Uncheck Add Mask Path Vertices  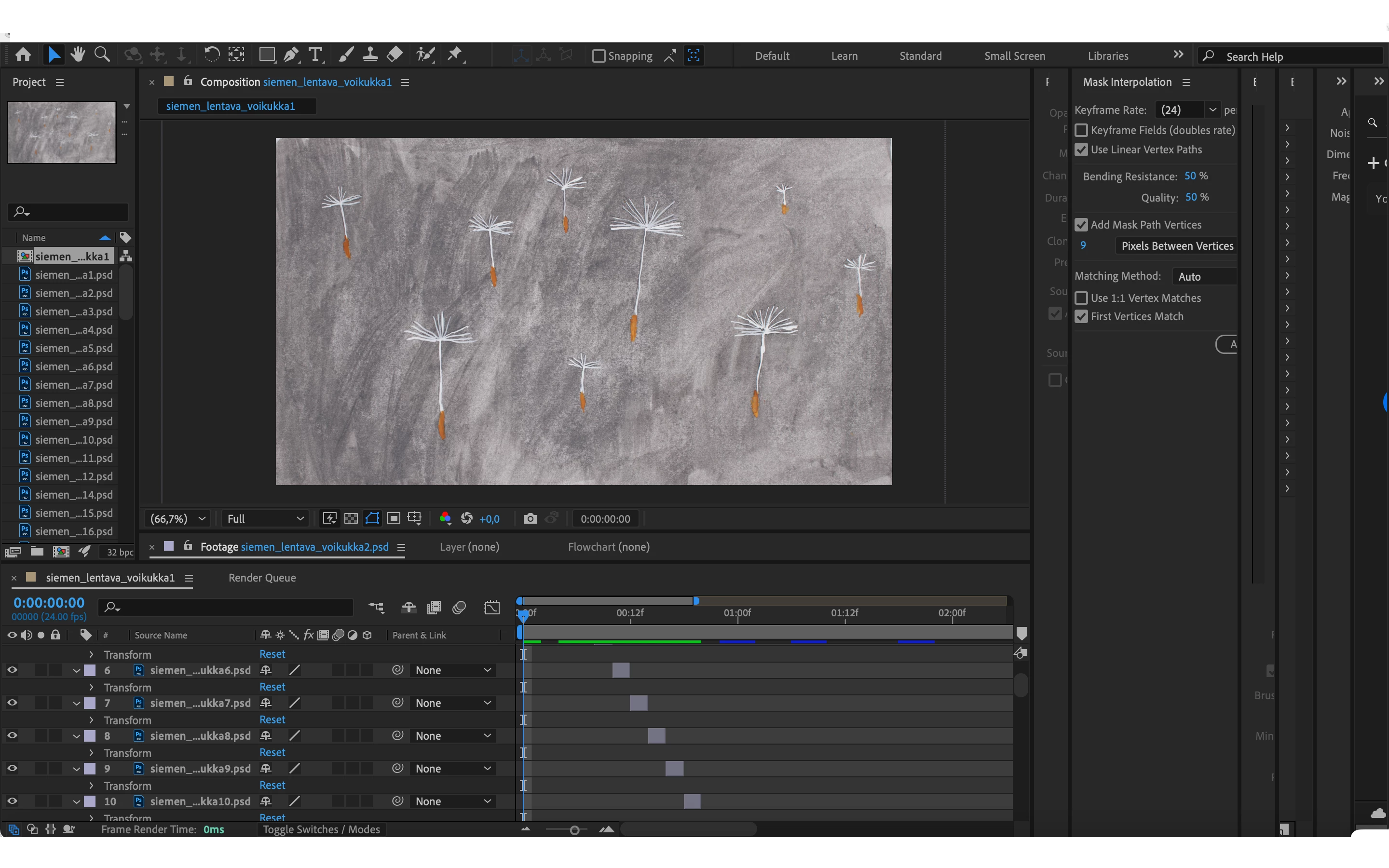coord(1081,225)
